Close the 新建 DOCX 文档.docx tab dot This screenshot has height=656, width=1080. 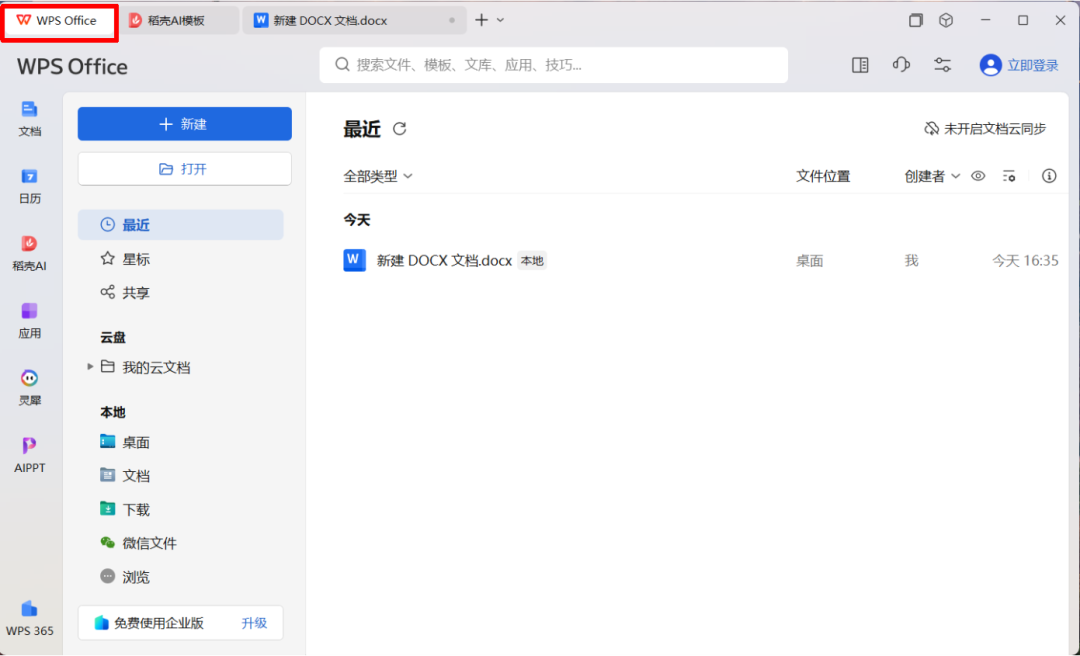(452, 21)
